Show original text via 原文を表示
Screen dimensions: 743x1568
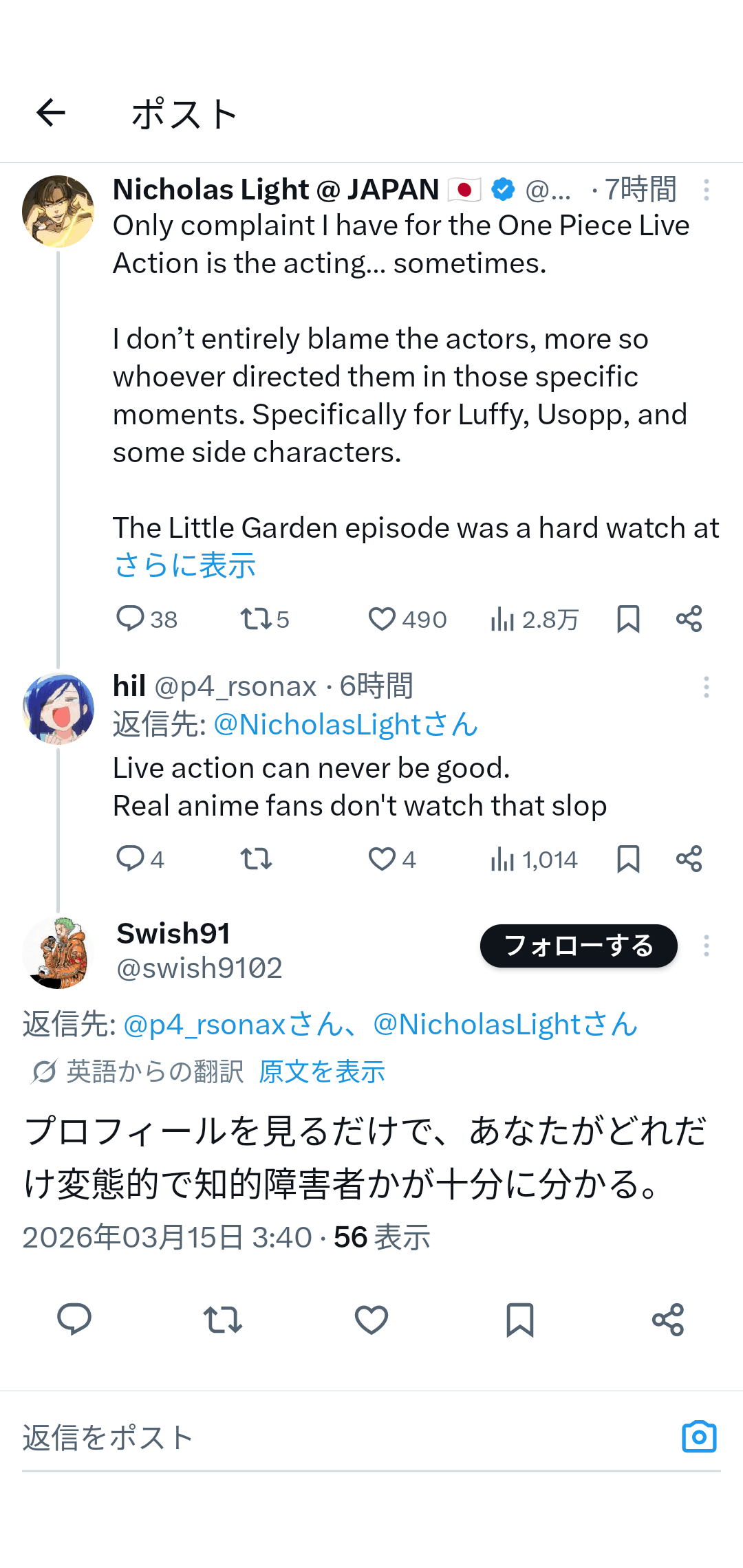pos(321,1071)
